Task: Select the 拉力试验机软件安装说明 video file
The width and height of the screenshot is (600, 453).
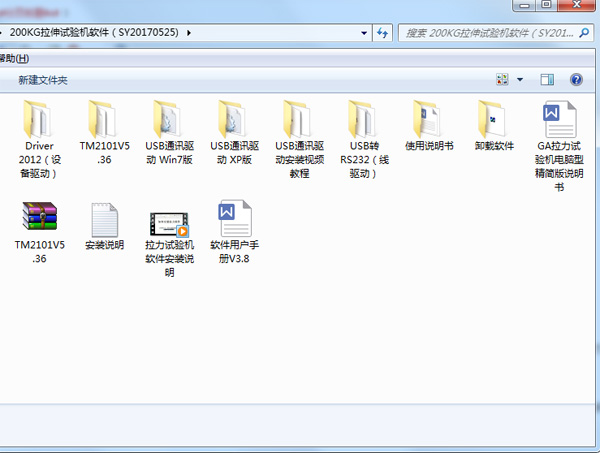Action: (x=168, y=219)
